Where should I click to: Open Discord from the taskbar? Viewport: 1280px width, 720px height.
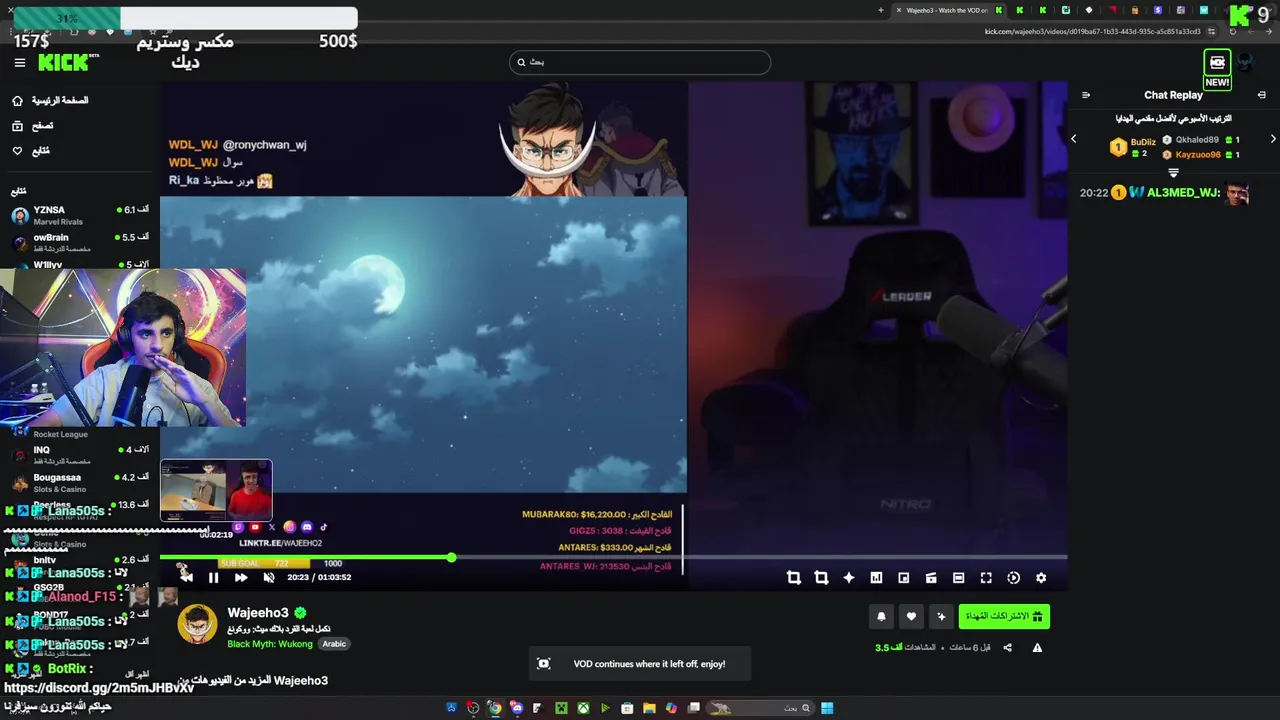516,708
